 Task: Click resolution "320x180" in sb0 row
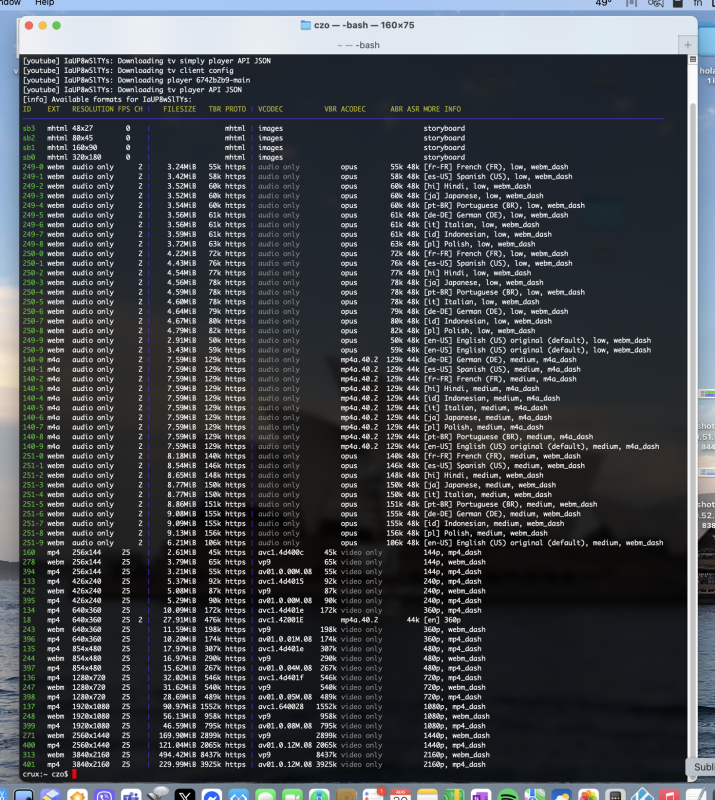pyautogui.click(x=86, y=158)
